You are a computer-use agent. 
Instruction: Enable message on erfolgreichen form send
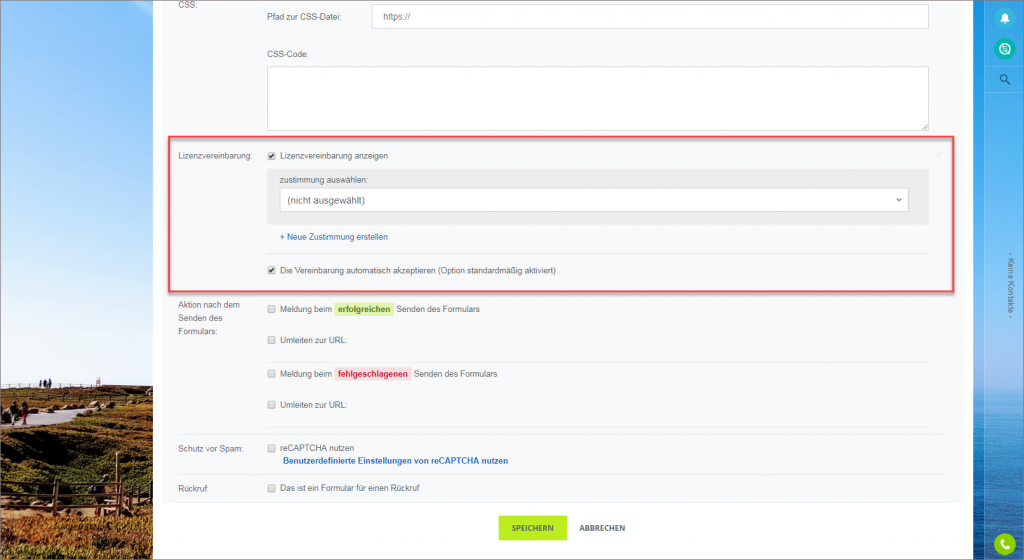[x=272, y=309]
